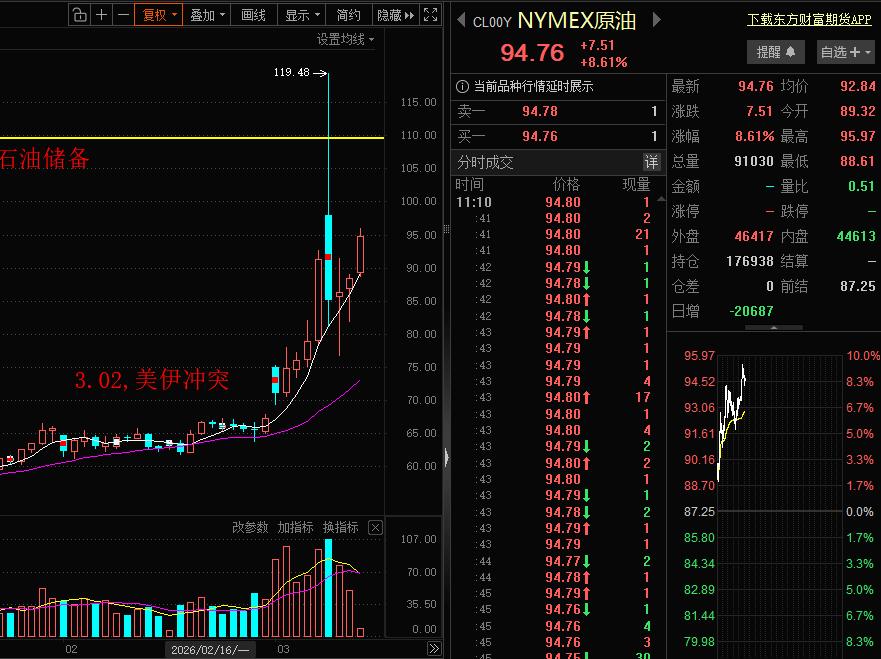This screenshot has height=659, width=881.
Task: Click the 分时成交 section title
Action: click(x=485, y=162)
